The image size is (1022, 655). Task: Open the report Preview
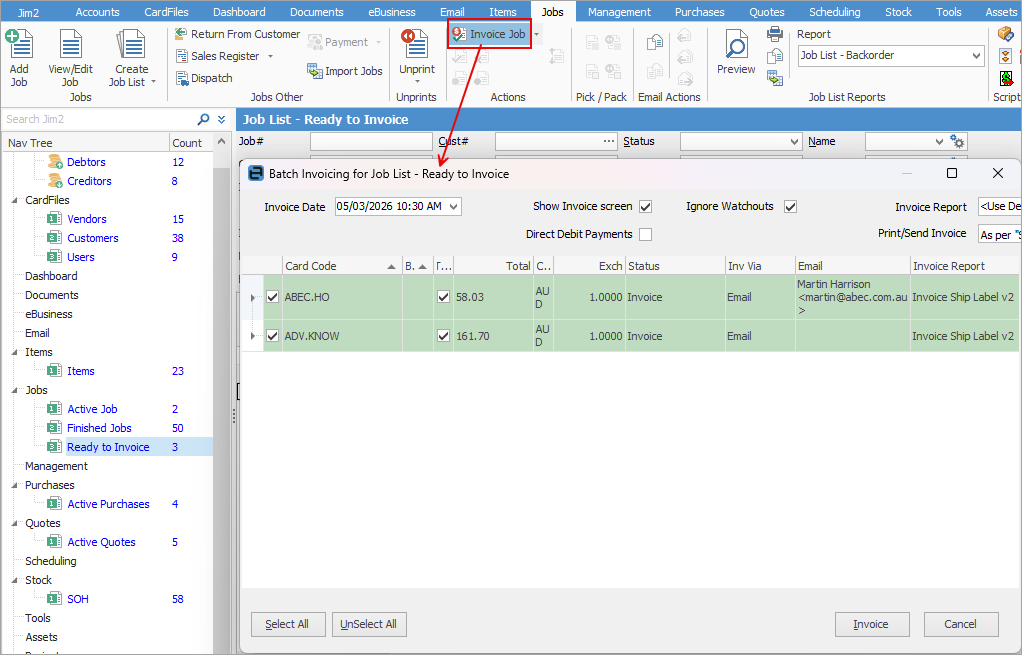click(736, 52)
